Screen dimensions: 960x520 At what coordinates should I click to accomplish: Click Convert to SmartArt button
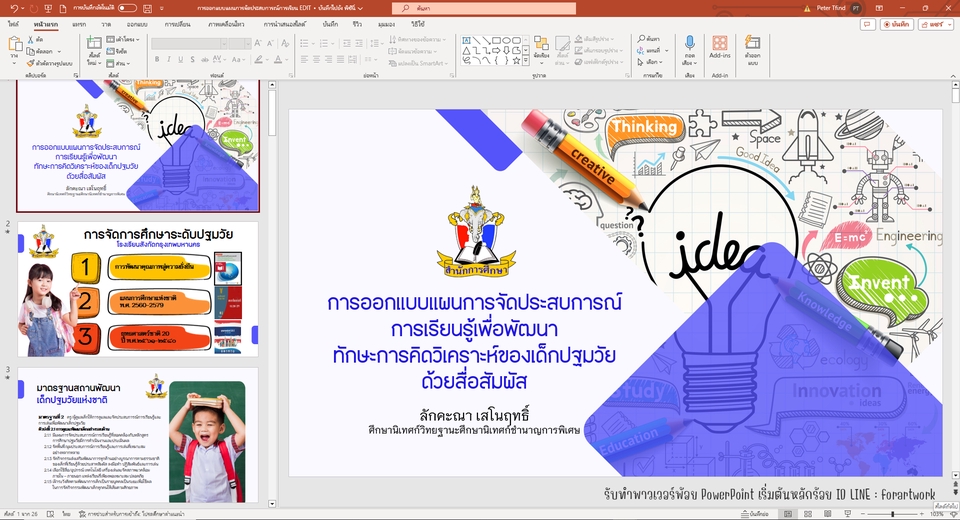(418, 63)
